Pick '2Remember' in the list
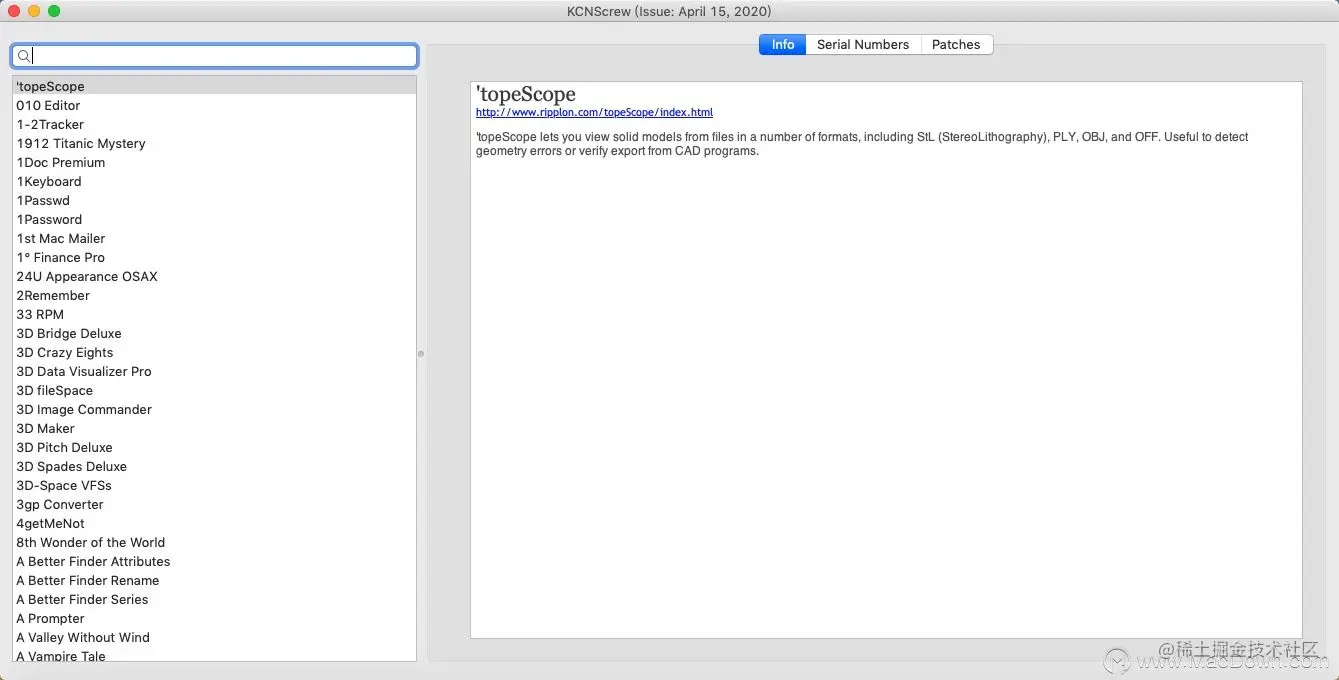 click(x=214, y=295)
